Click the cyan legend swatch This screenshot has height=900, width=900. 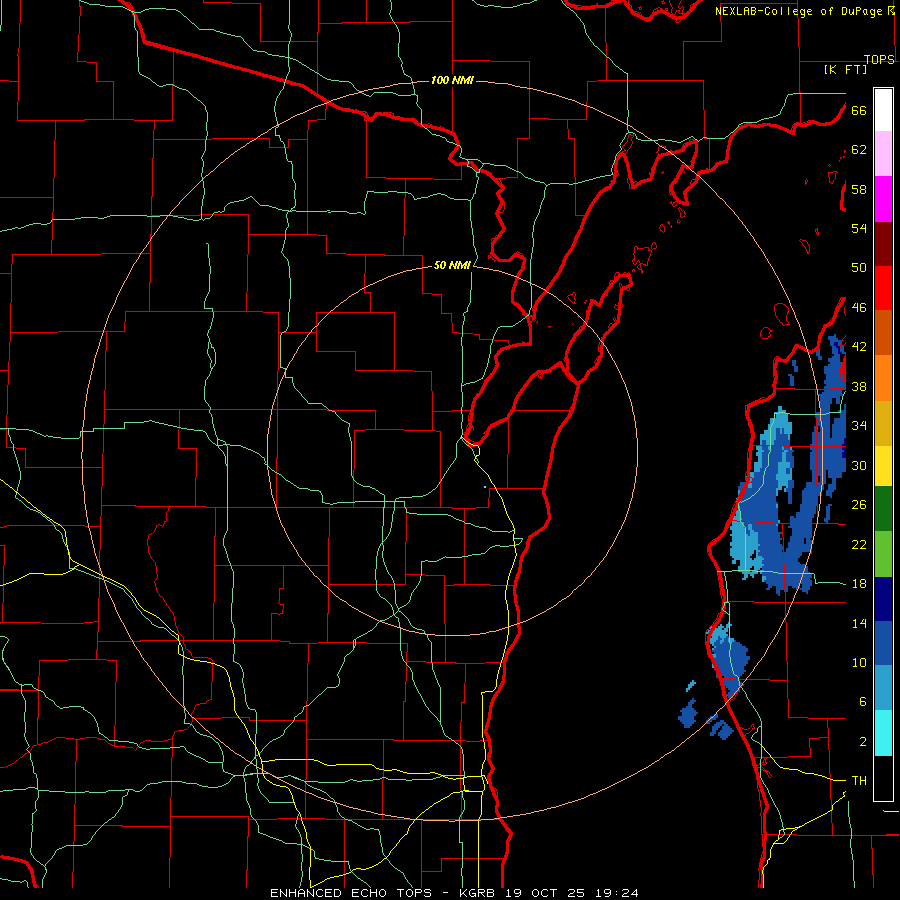click(x=883, y=733)
